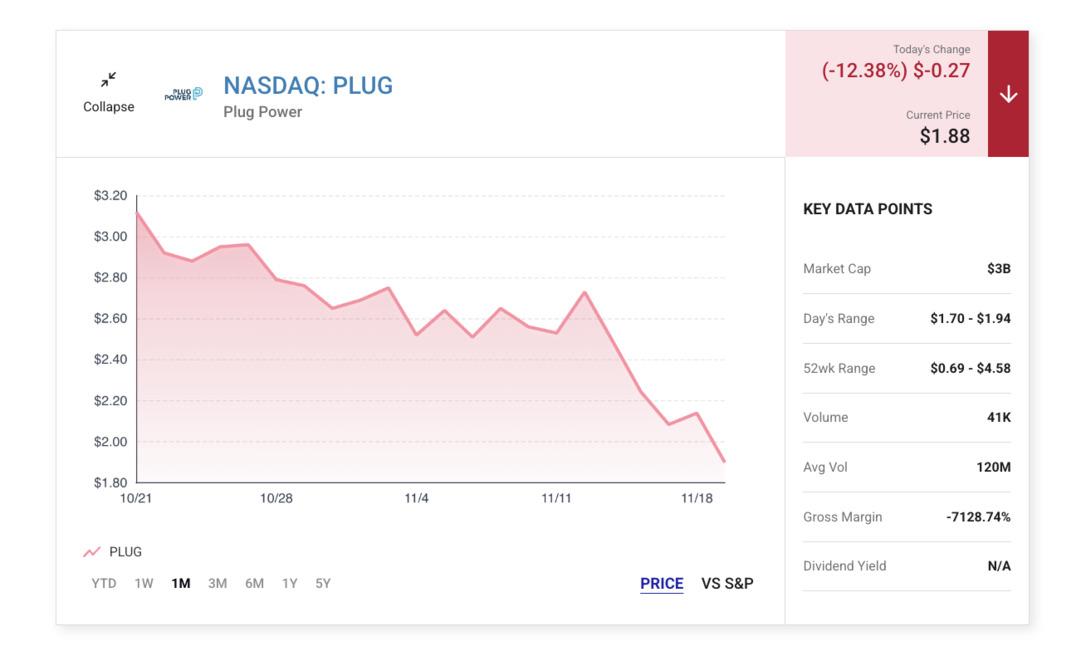Click the 52wk Range data row
This screenshot has height=656, width=1080.
click(x=906, y=368)
